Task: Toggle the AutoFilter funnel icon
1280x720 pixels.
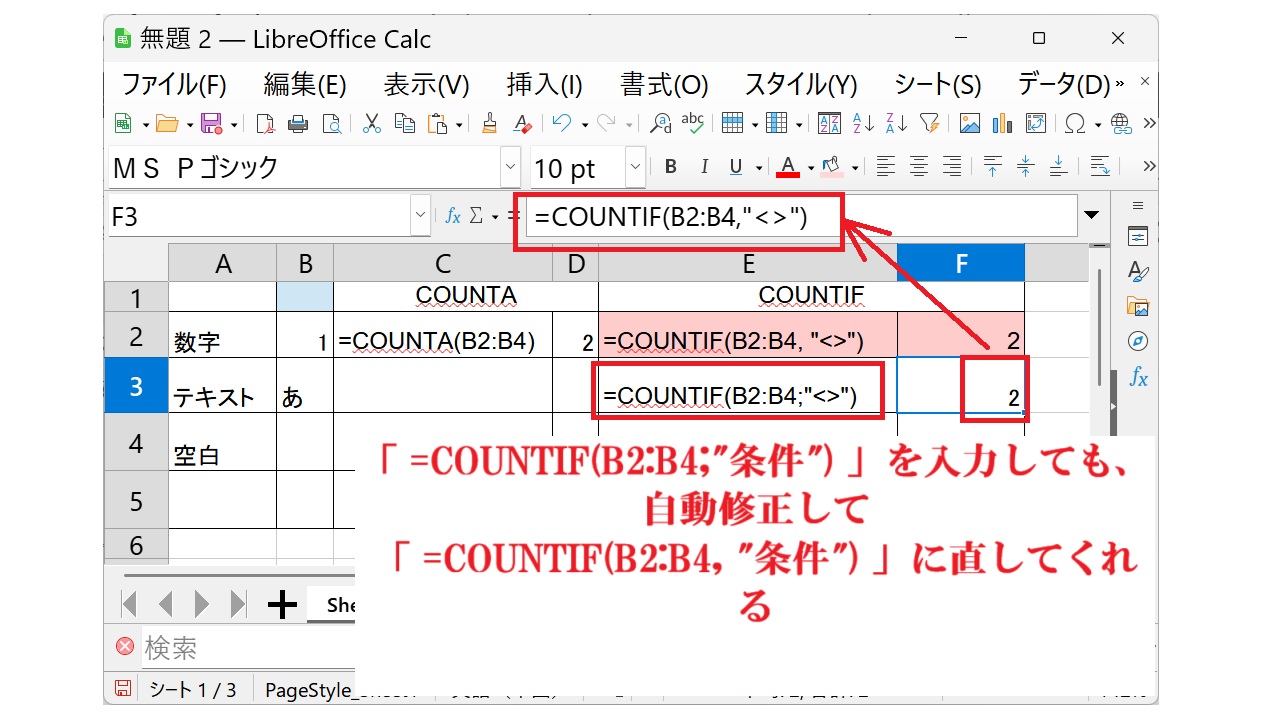Action: click(x=929, y=123)
